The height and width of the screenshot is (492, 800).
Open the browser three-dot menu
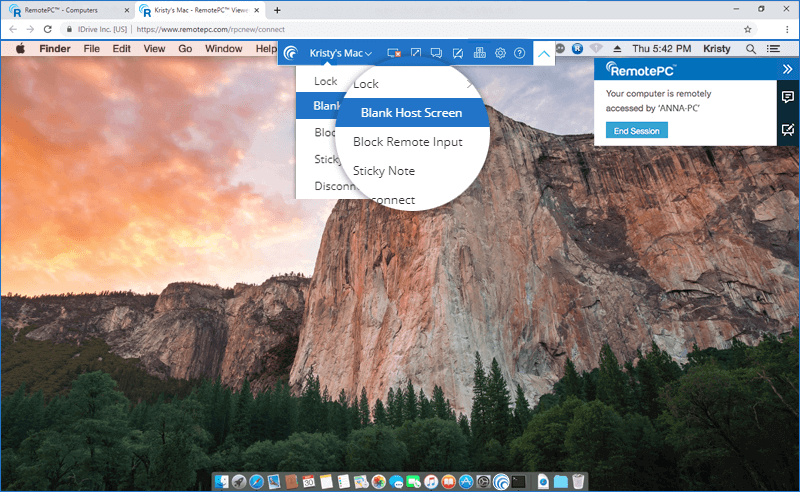[x=787, y=30]
